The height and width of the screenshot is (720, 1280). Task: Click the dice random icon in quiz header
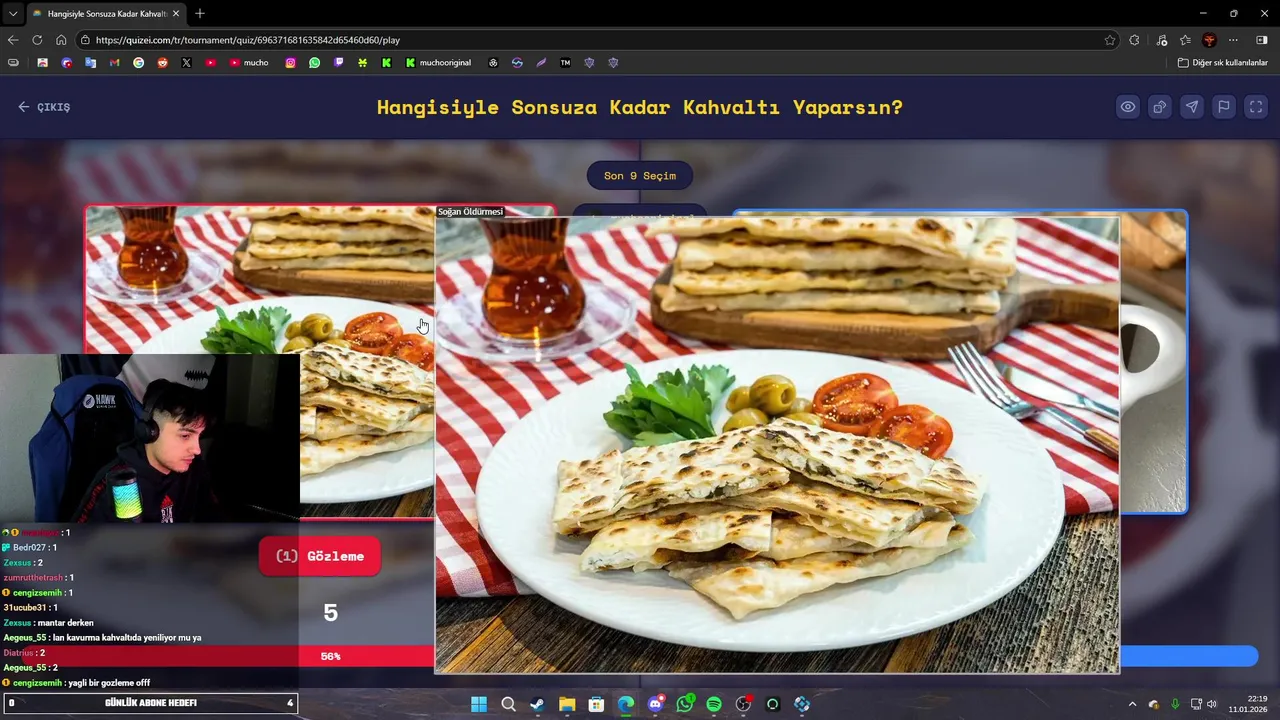click(x=1159, y=107)
